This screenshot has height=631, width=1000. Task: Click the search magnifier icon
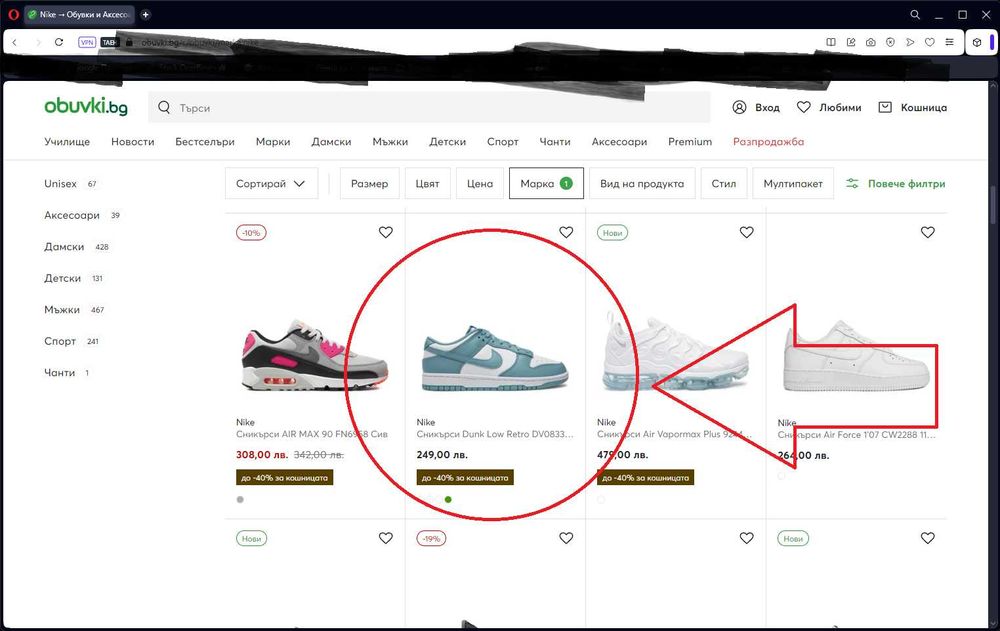[164, 107]
